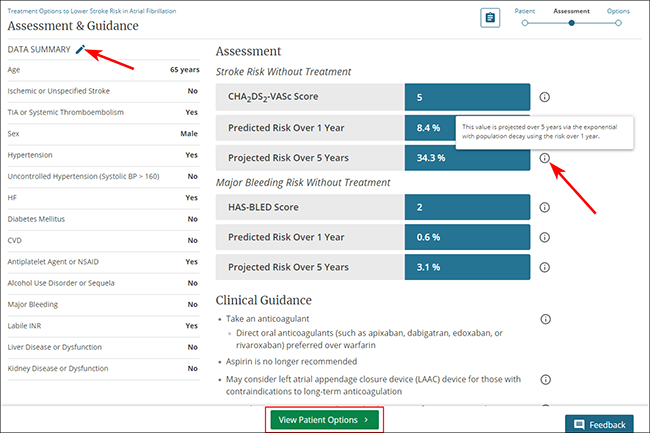Viewport: 650px width, 433px height.
Task: Select the bleeding predicted risk 0.6 %
Action: (x=467, y=237)
